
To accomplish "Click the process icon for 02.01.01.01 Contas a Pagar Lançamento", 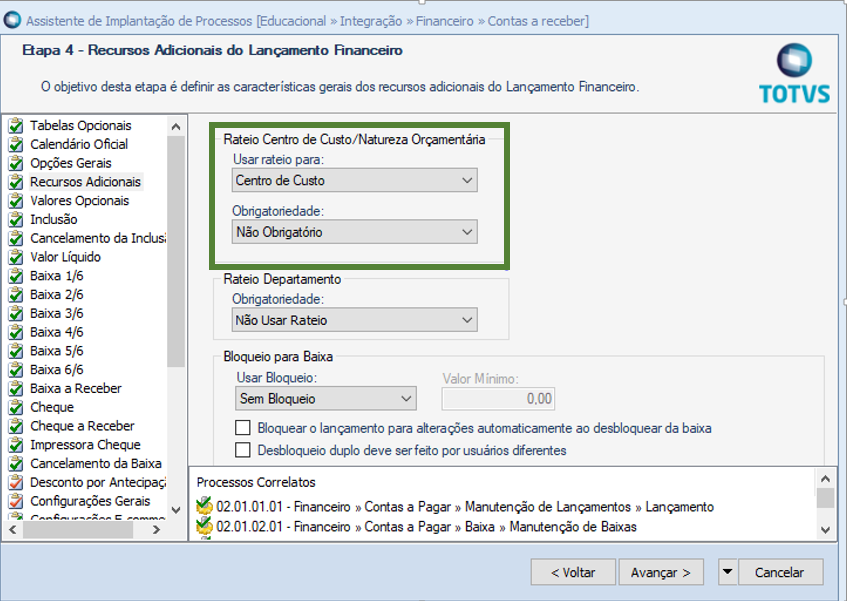I will coord(204,507).
